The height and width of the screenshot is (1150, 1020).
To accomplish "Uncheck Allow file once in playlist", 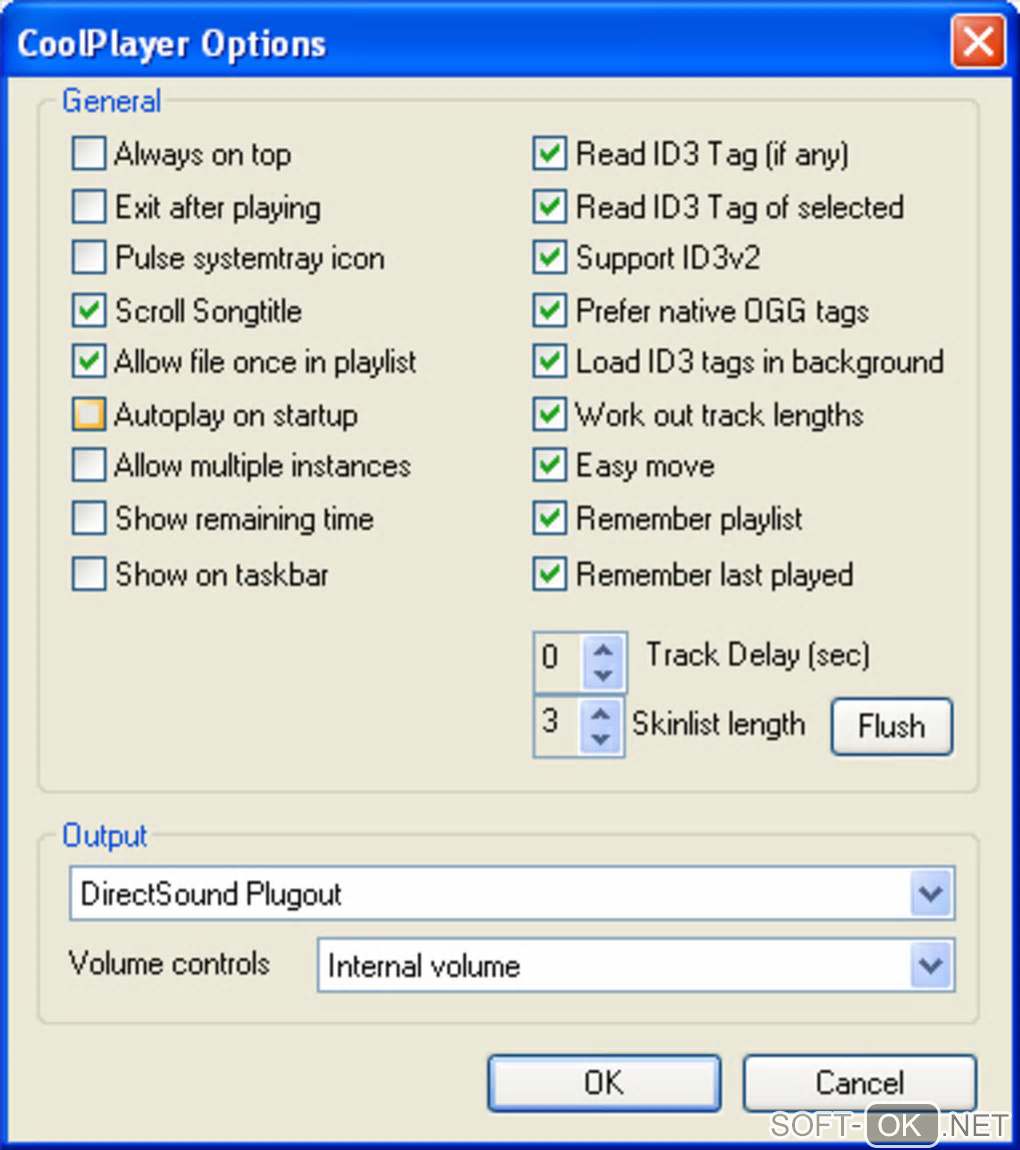I will pos(89,362).
